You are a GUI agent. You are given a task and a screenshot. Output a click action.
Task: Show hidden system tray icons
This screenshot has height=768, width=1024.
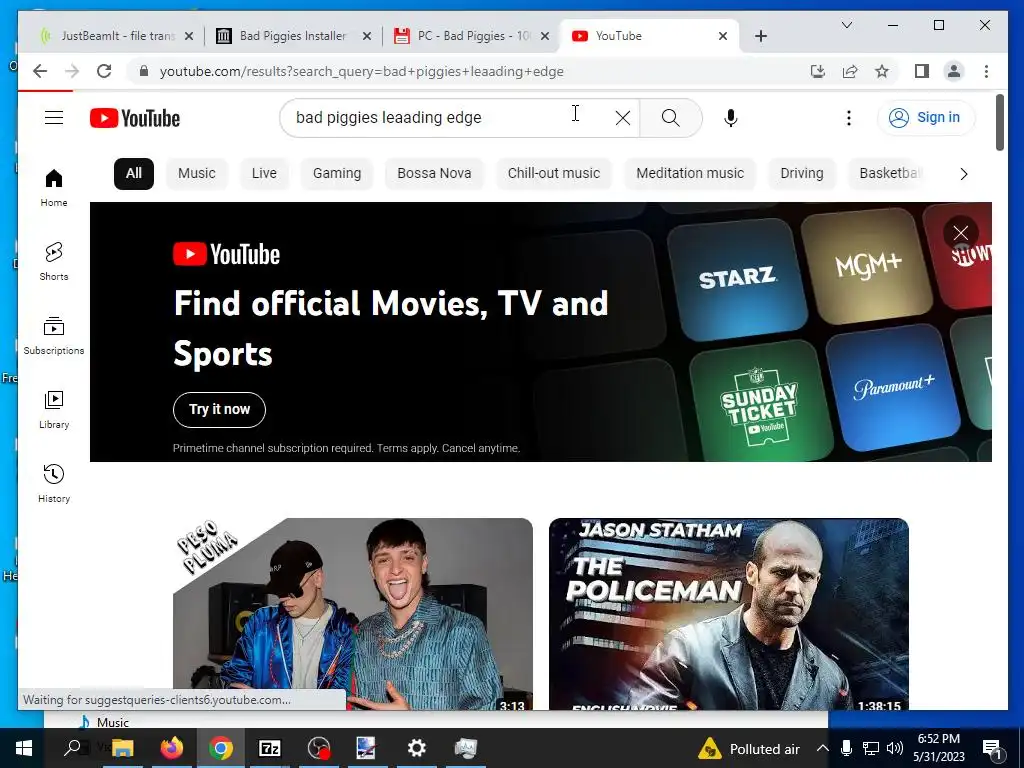(823, 748)
